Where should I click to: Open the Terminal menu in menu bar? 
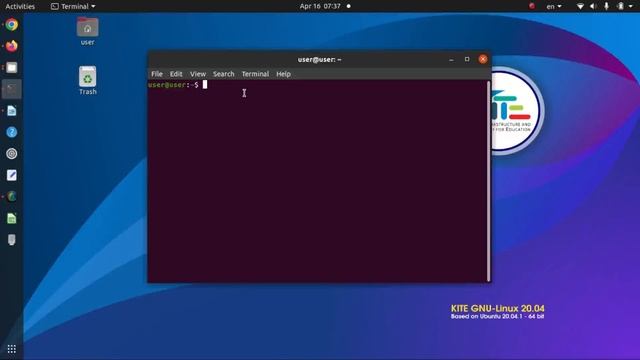click(x=255, y=74)
